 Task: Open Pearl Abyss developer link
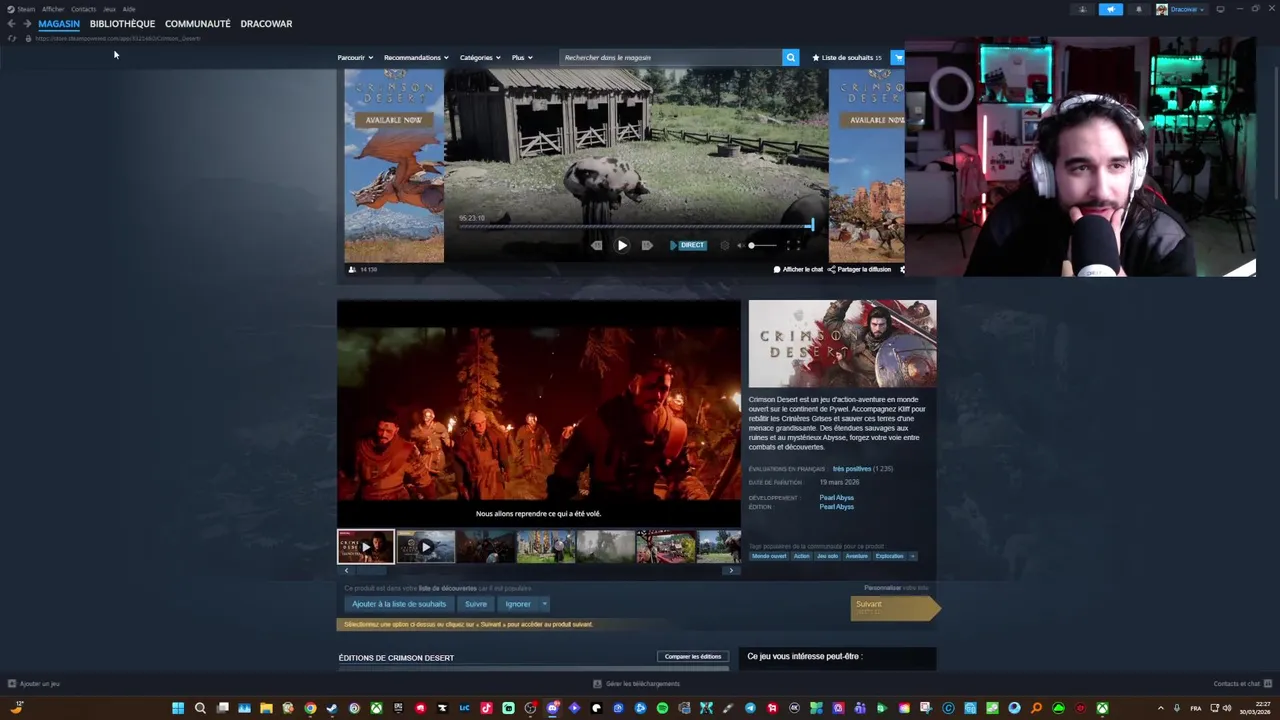(837, 498)
